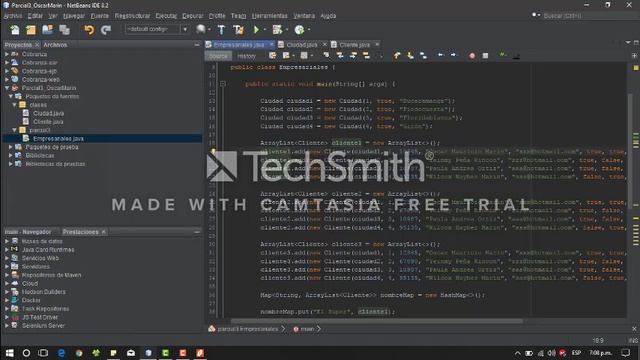This screenshot has width=640, height=360.
Task: Run the project with green play icon
Action: pos(256,29)
